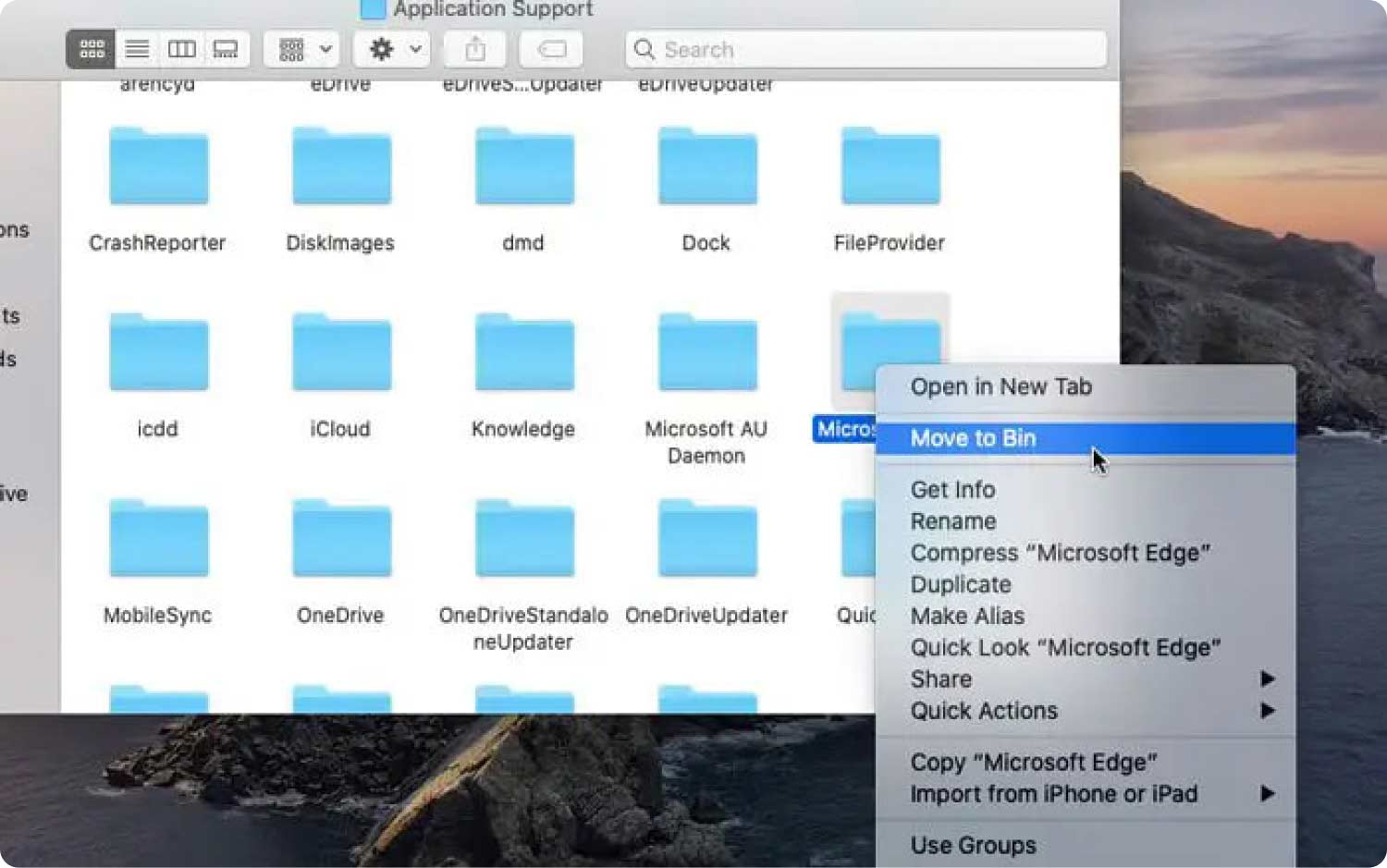
Task: Click the OneDriveUpdater folder name
Action: pyautogui.click(x=706, y=616)
